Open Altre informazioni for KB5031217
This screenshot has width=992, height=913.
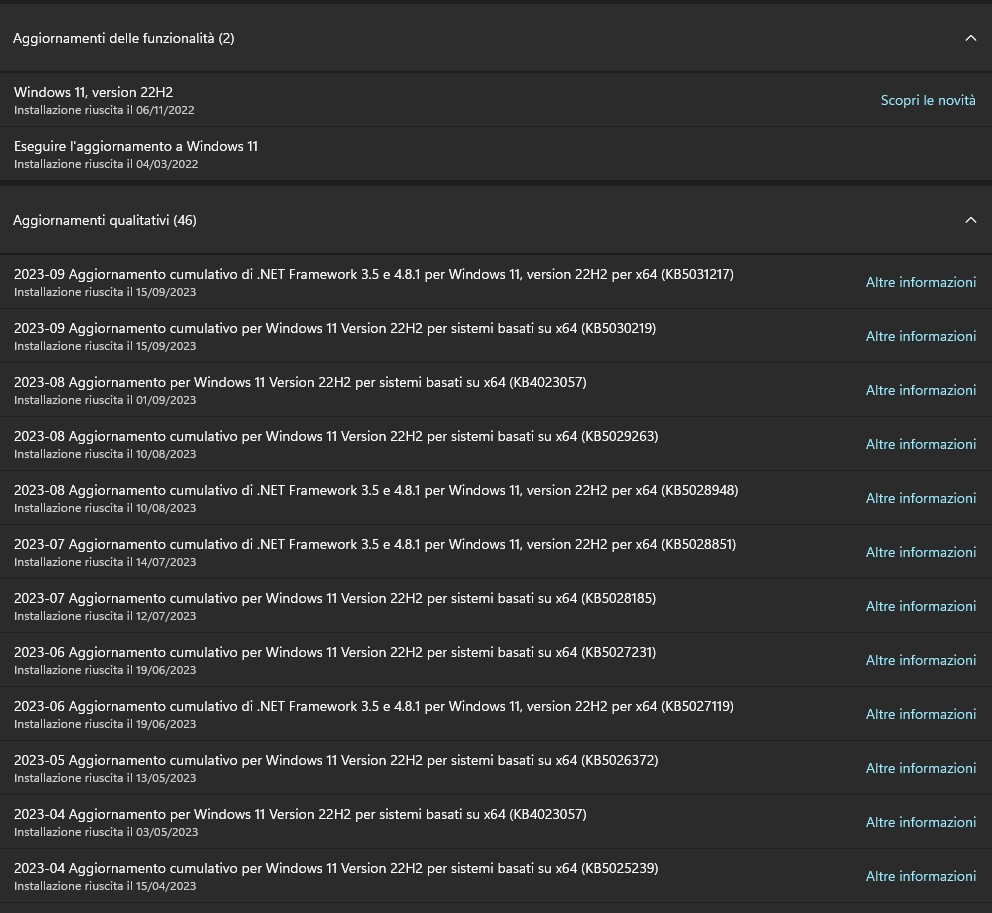coord(920,282)
